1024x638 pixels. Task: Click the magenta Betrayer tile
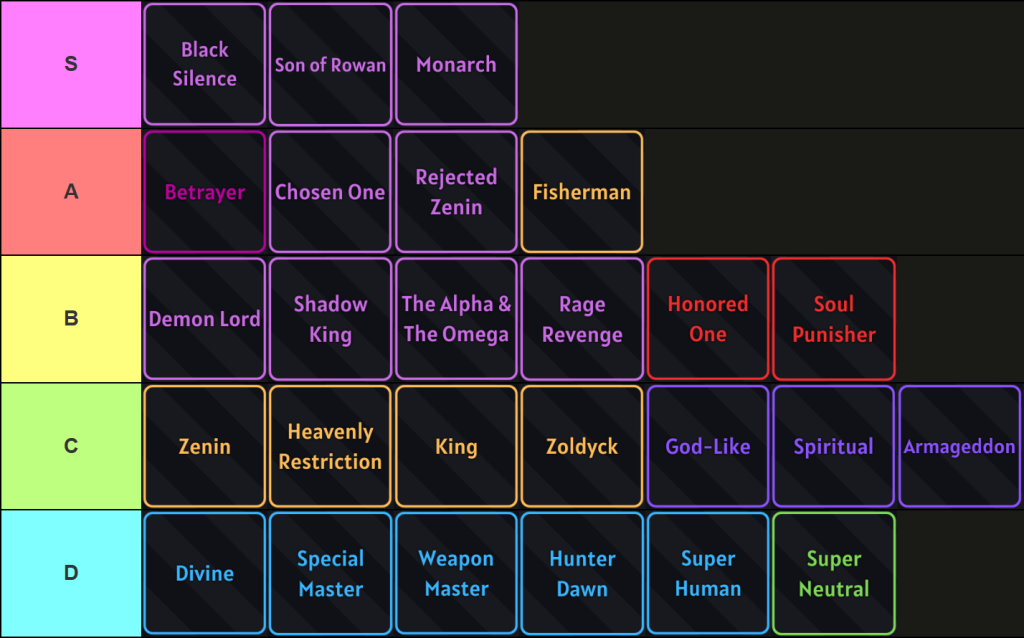(205, 192)
